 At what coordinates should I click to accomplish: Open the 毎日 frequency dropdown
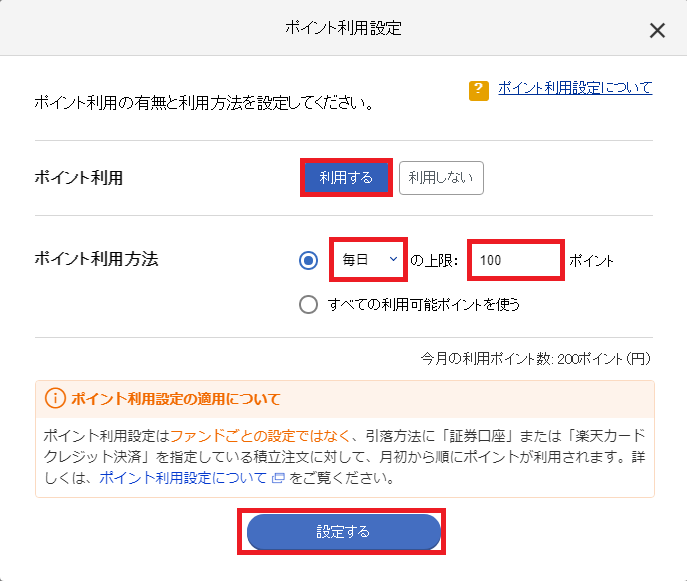click(x=368, y=259)
